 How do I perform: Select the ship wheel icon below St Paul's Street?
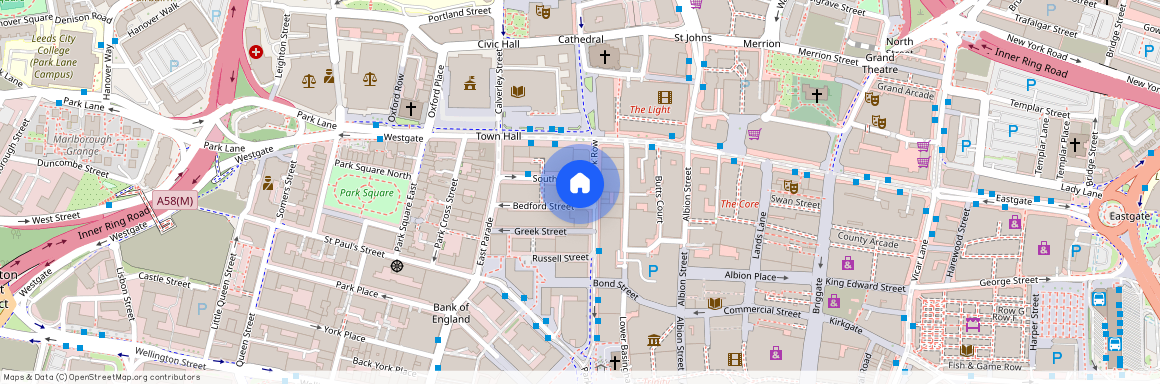click(397, 266)
